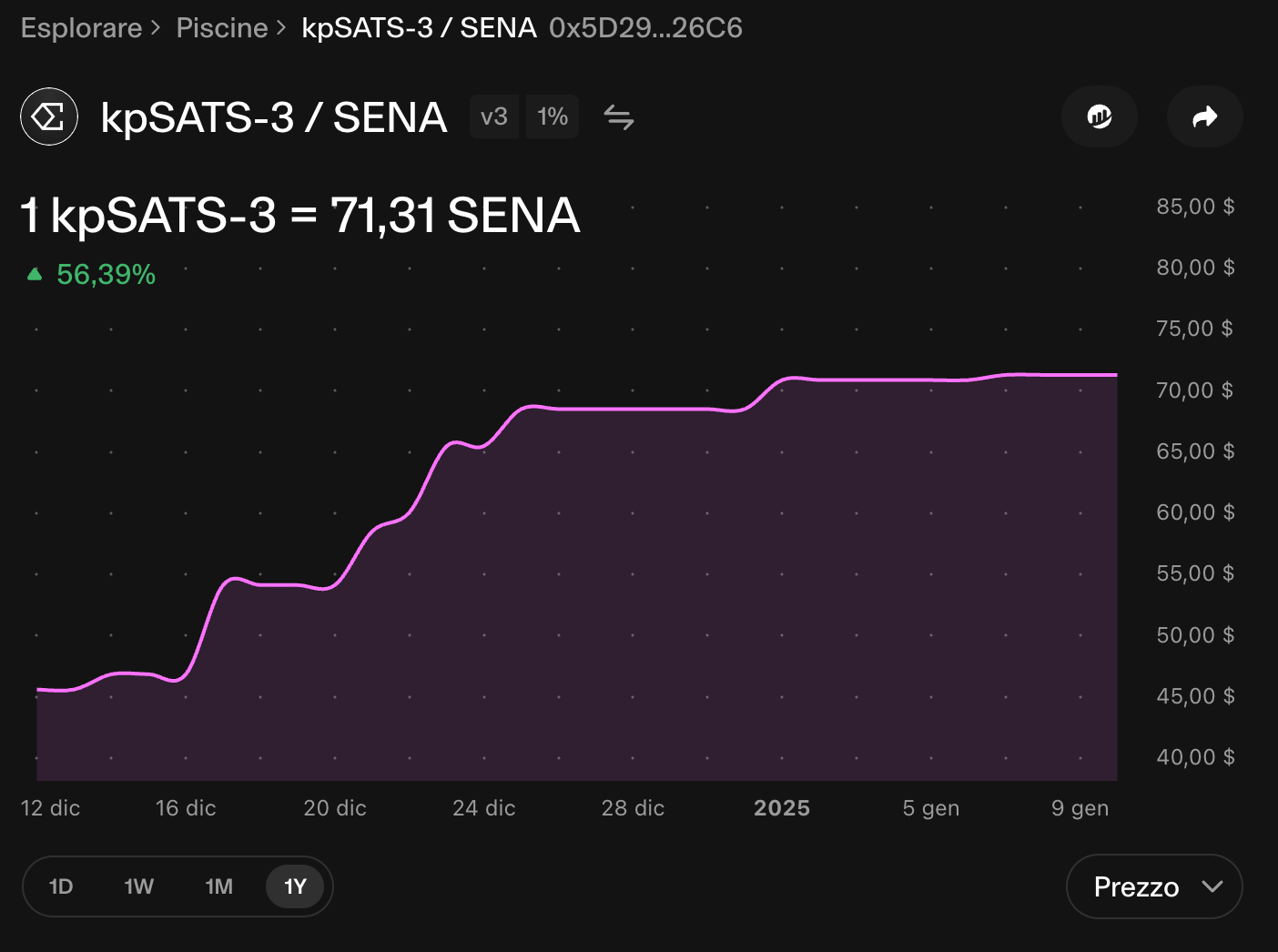Screen dimensions: 1278x952
Task: Click chevron after Esplorare breadcrumb
Action: (156, 28)
